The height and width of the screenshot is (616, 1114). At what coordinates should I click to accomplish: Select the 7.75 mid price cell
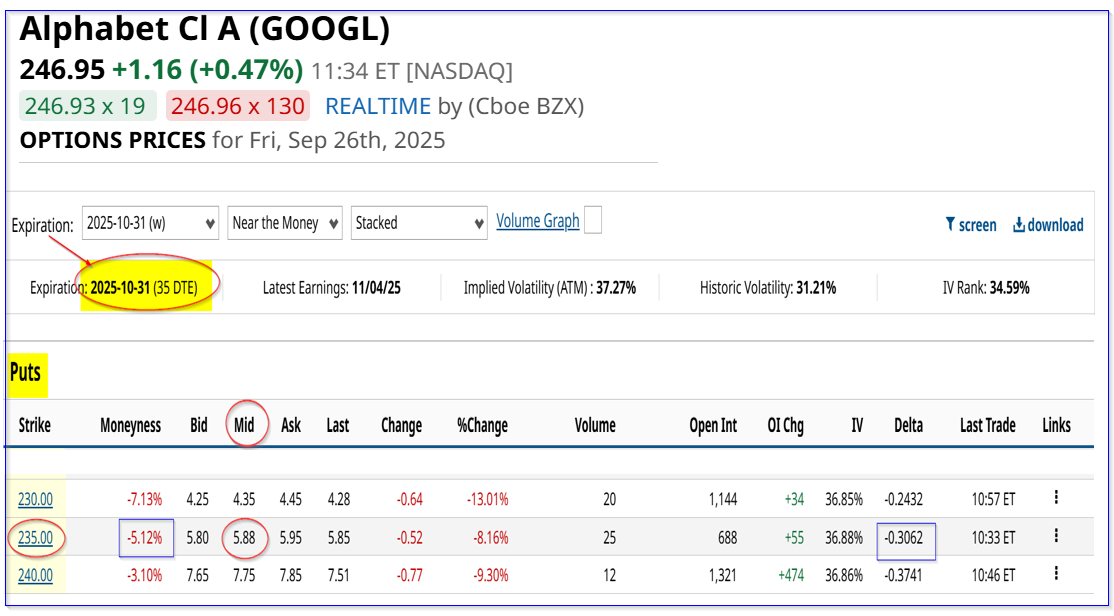click(x=244, y=576)
